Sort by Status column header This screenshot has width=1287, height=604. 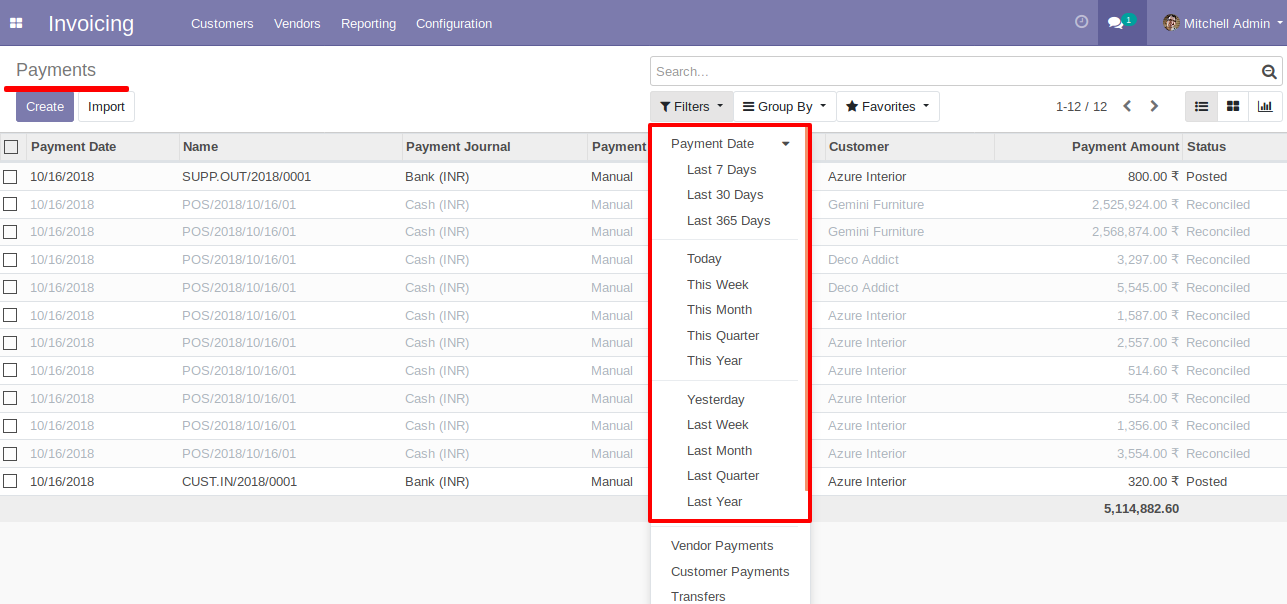tap(1234, 147)
